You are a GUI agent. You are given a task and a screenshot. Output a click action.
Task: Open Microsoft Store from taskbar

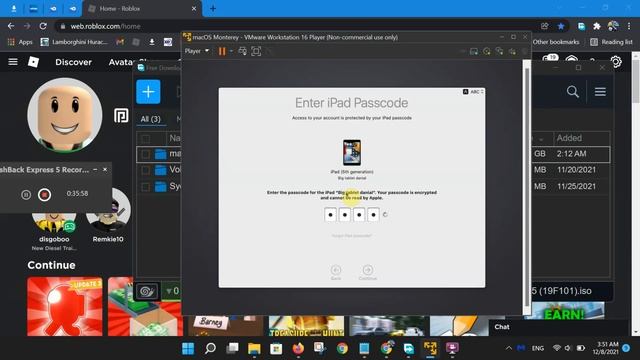point(276,349)
